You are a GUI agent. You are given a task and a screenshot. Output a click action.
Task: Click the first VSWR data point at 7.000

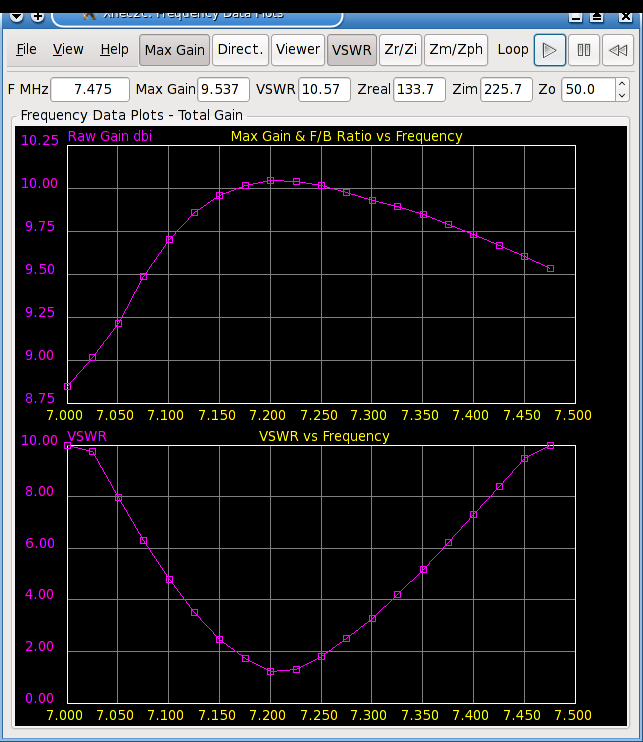(68, 446)
